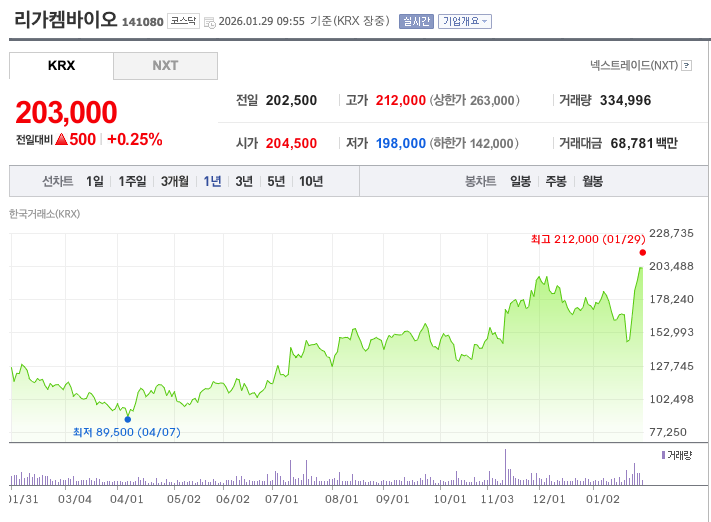This screenshot has width=711, height=522.
Task: Click the 실시간 realtime badge
Action: (x=416, y=21)
